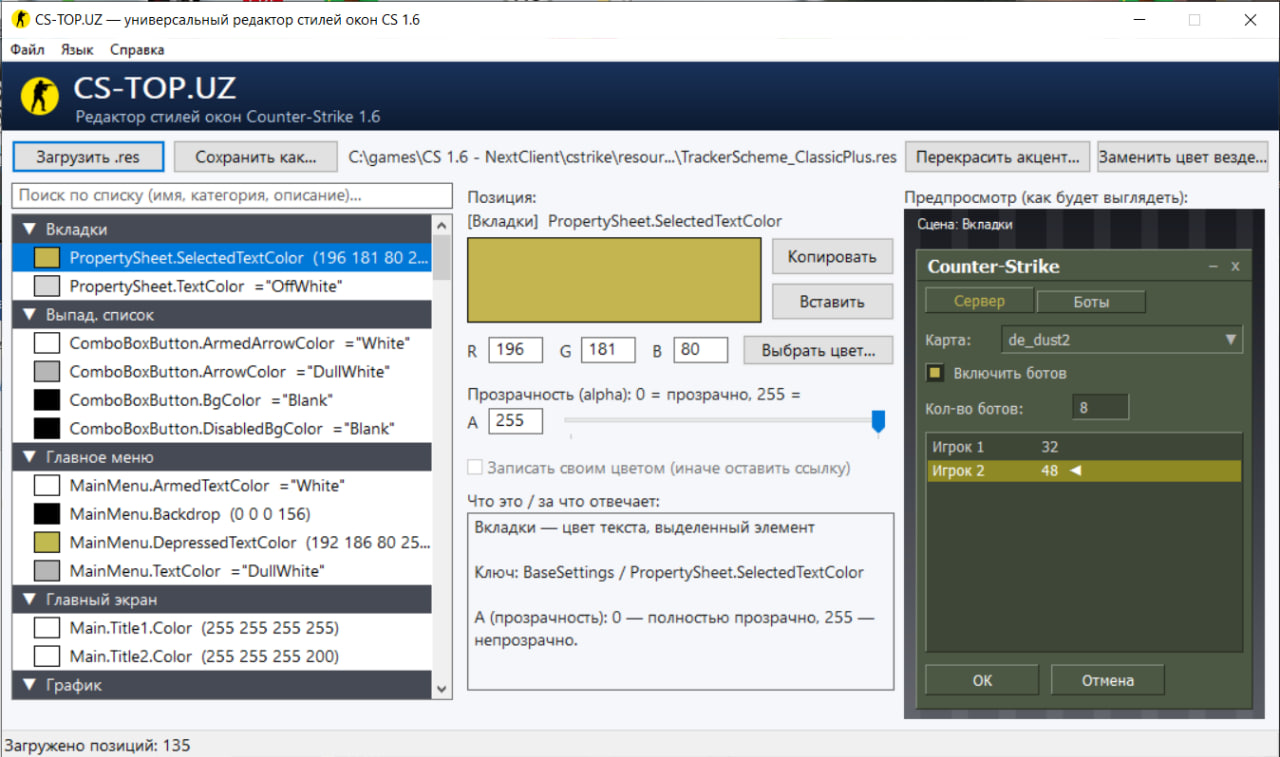
Task: Click Перекрасить акцент... button
Action: 997,157
